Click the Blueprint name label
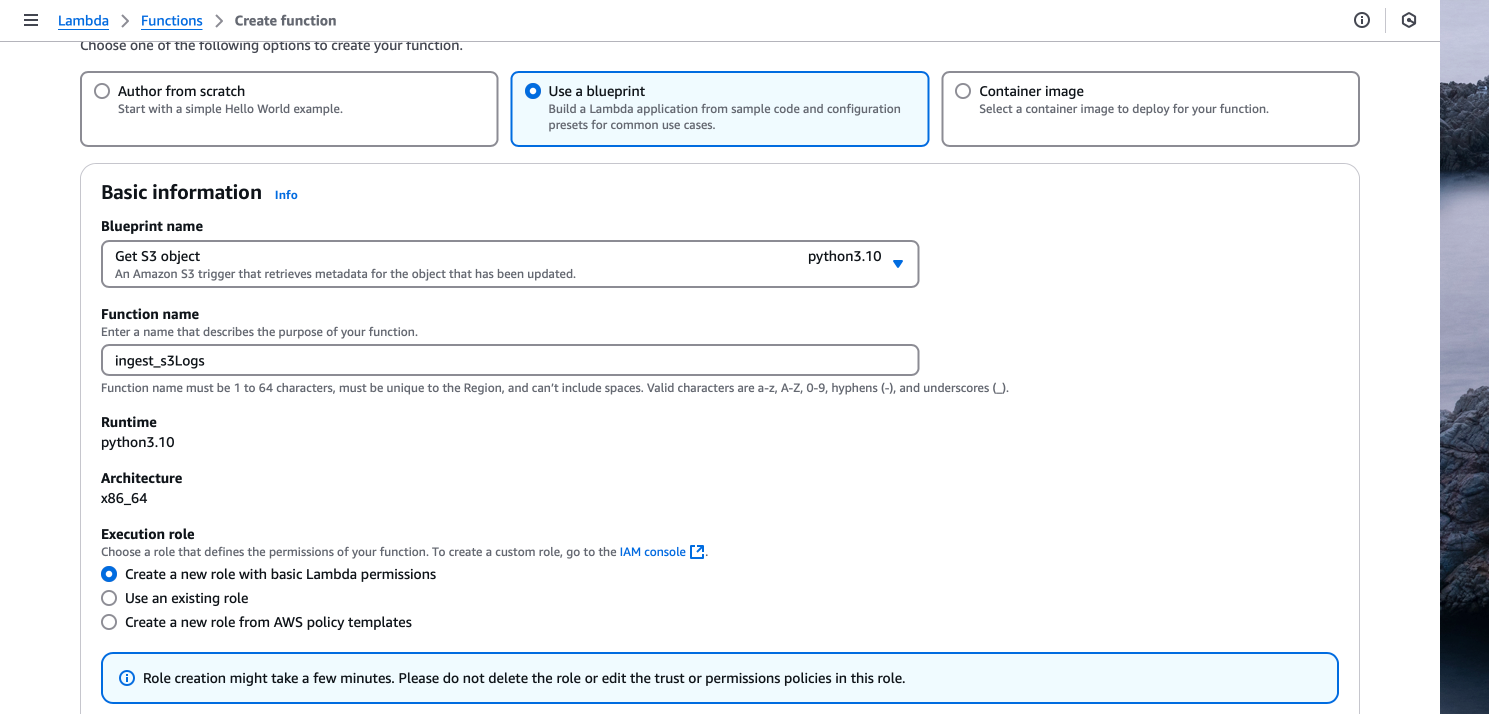The height and width of the screenshot is (714, 1489). tap(152, 226)
